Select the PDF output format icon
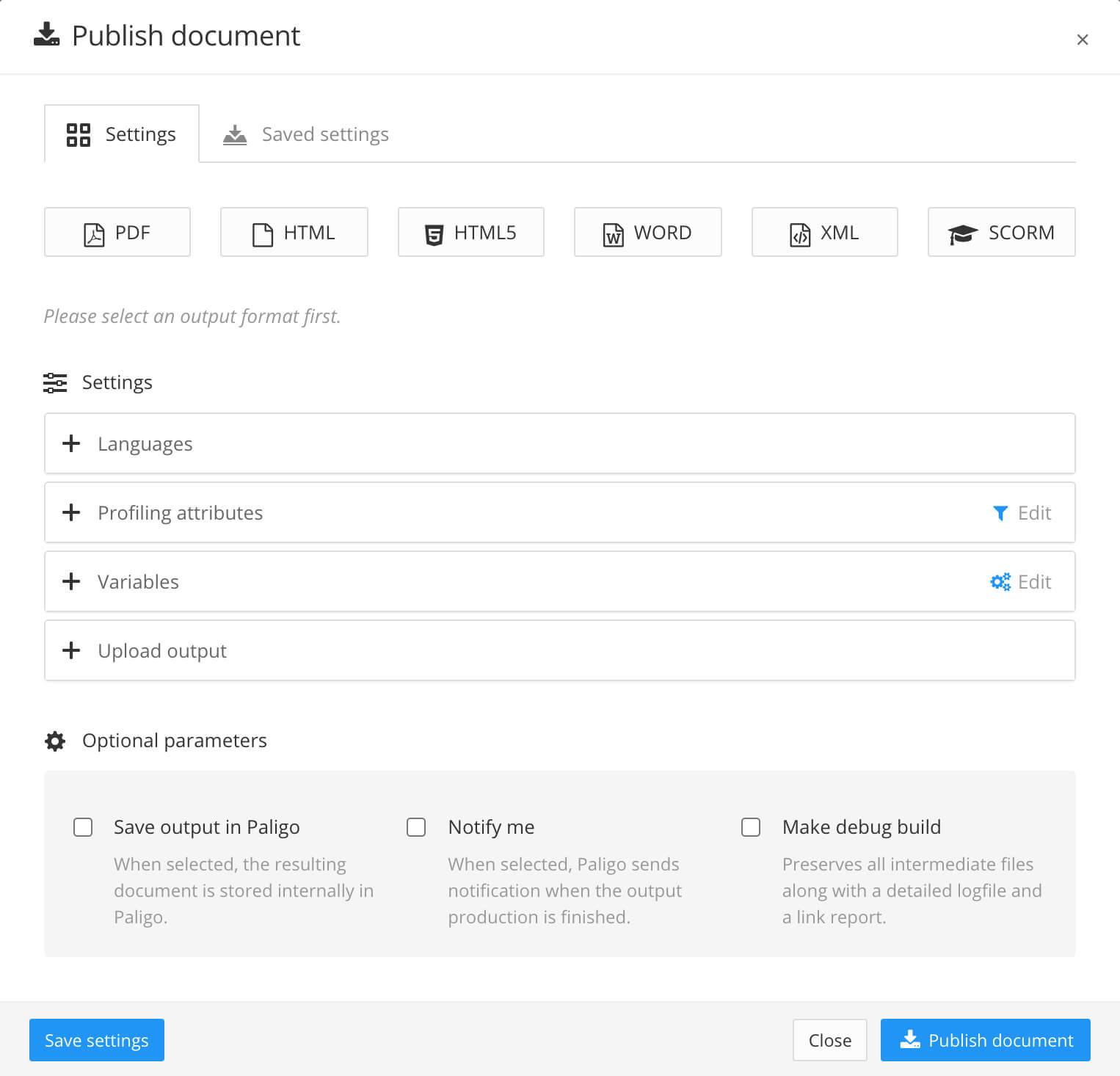 [95, 233]
